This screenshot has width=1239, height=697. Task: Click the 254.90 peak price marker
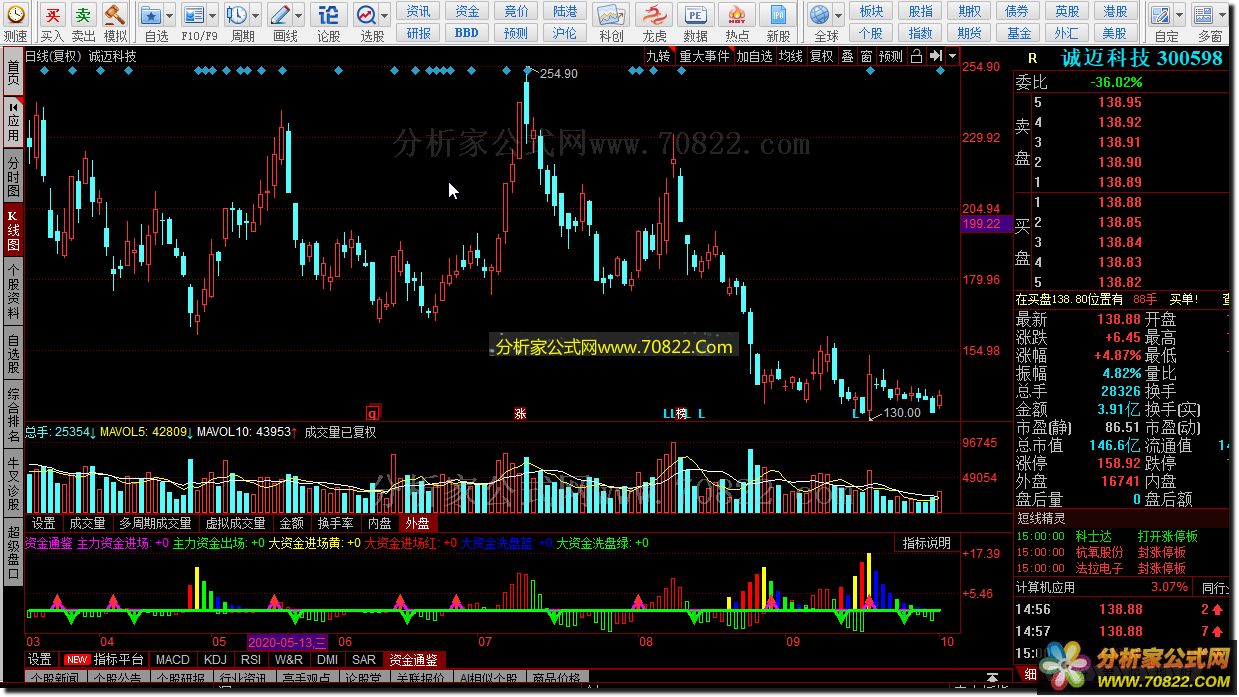pyautogui.click(x=558, y=73)
